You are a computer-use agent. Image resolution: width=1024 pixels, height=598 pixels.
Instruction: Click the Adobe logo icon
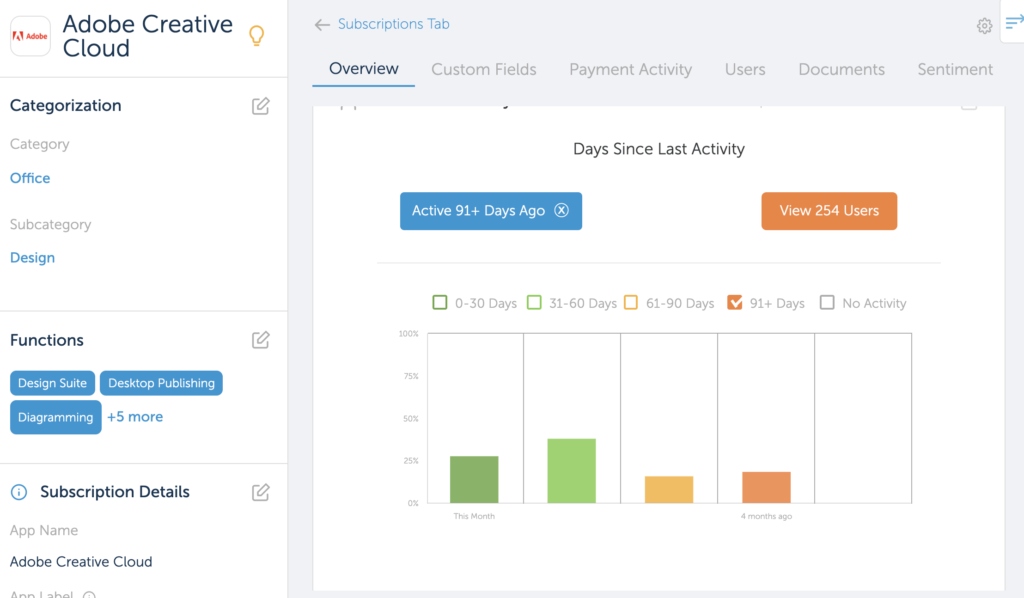(x=30, y=36)
